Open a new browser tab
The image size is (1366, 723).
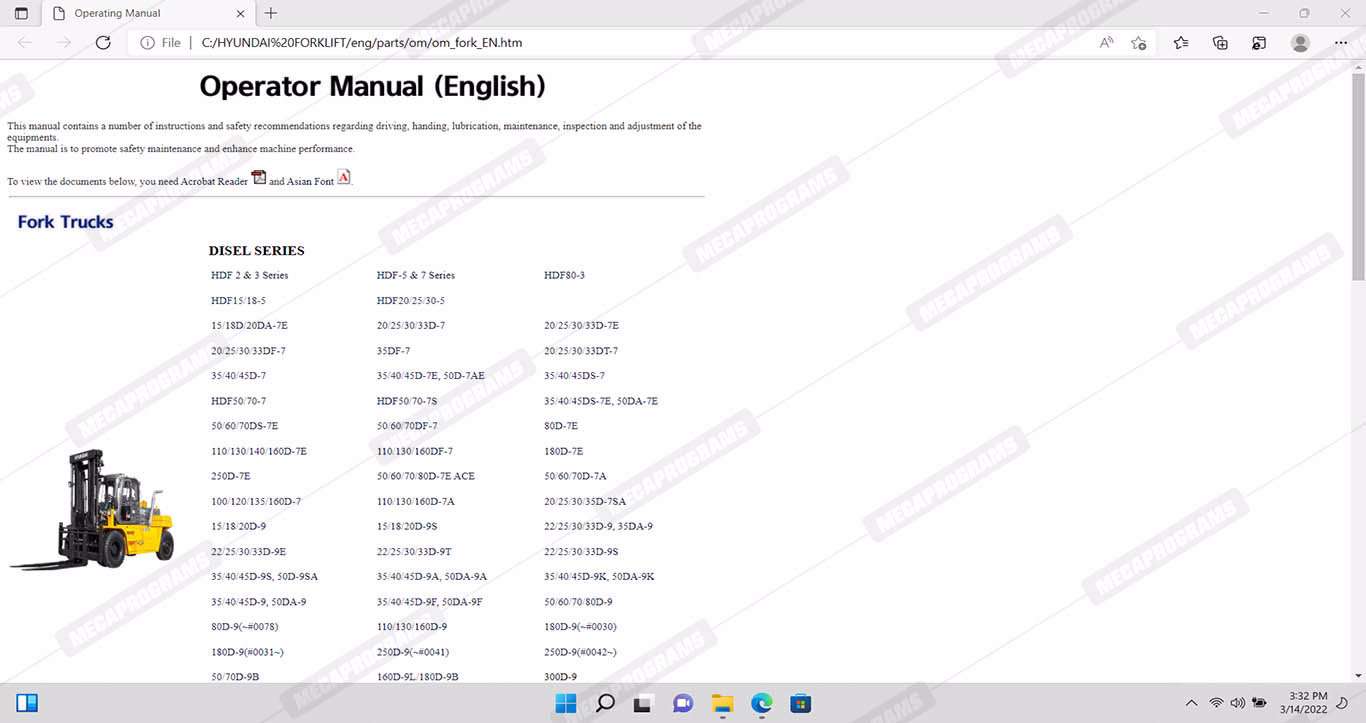271,14
